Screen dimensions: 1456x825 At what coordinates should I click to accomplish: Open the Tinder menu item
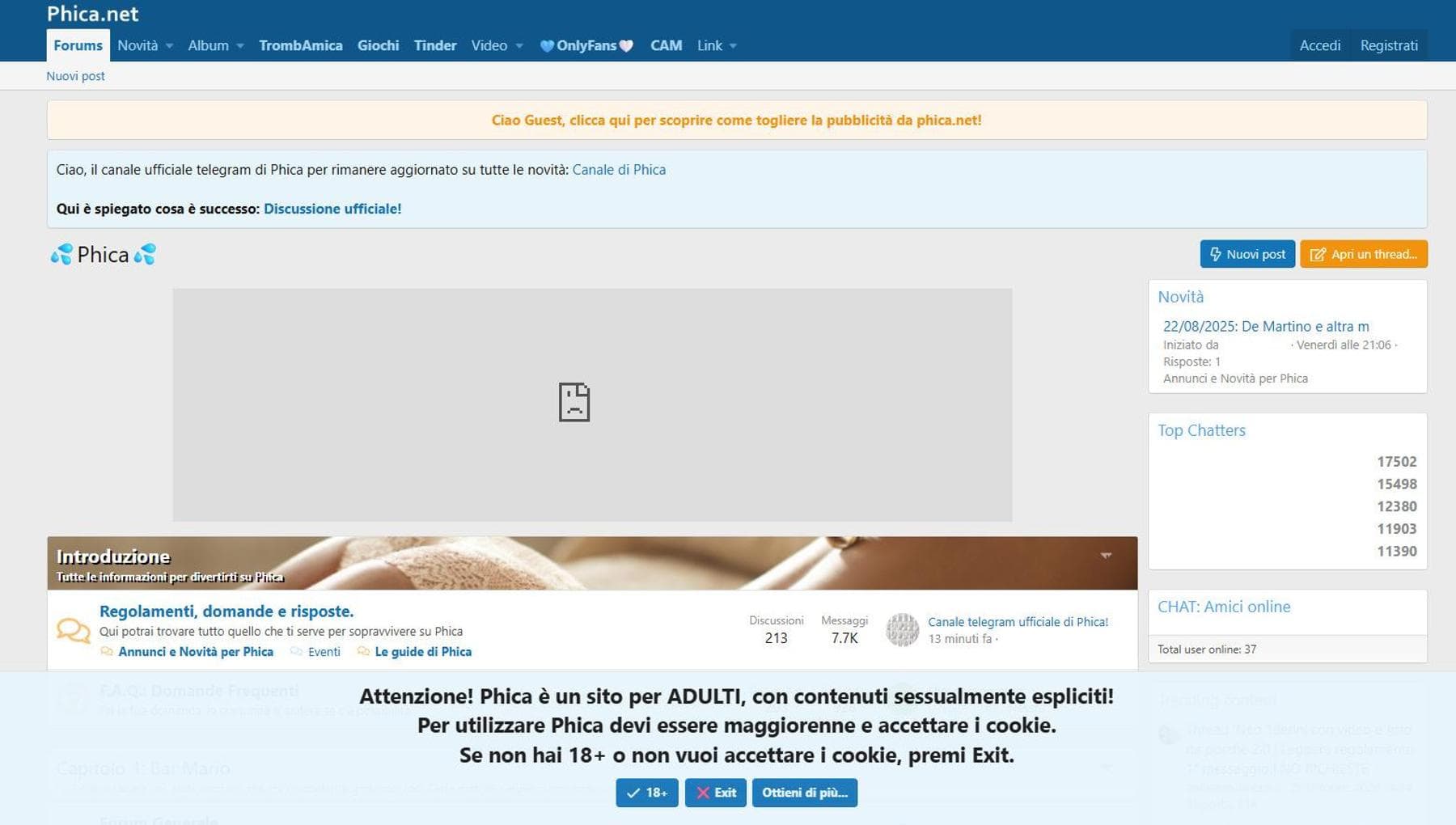pyautogui.click(x=435, y=45)
